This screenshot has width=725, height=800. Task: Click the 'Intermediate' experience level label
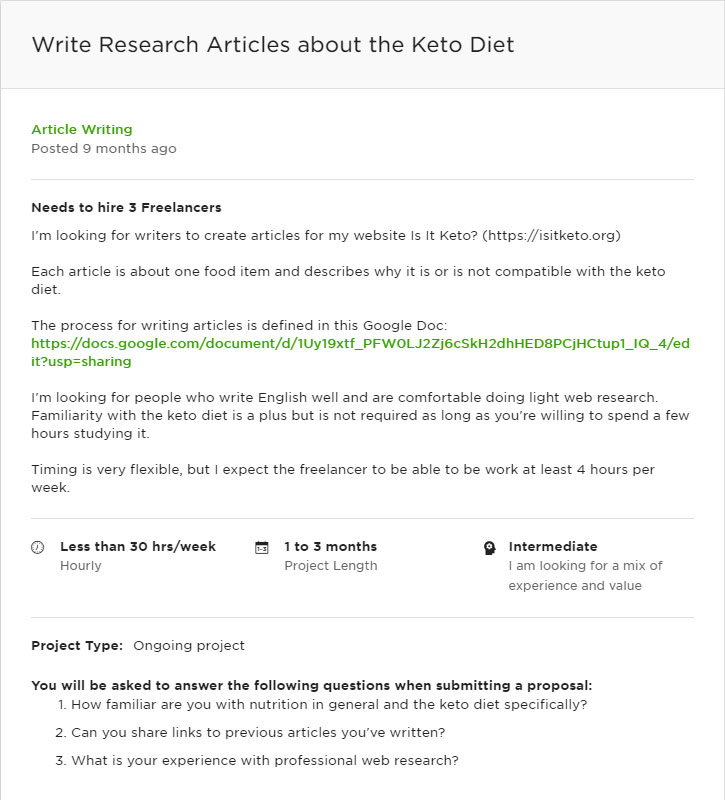(553, 547)
